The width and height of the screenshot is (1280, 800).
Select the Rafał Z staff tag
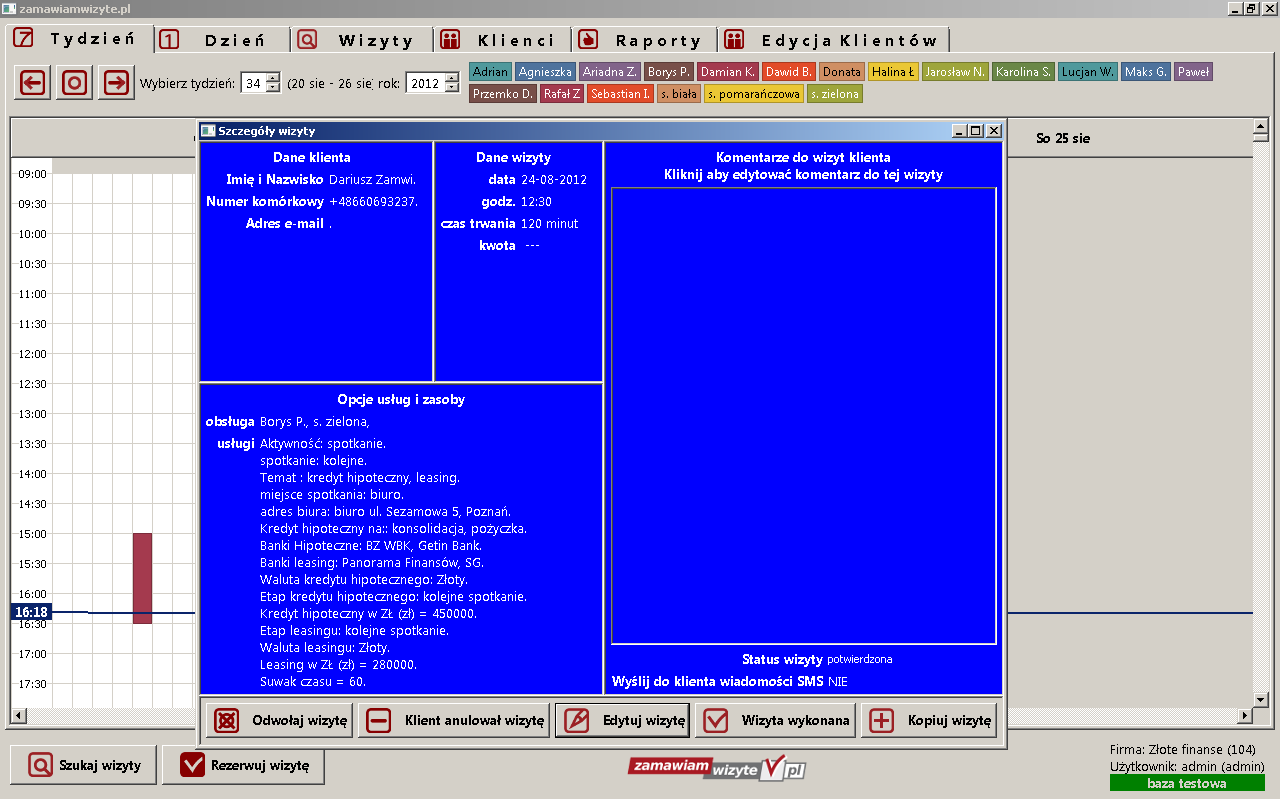(x=562, y=94)
